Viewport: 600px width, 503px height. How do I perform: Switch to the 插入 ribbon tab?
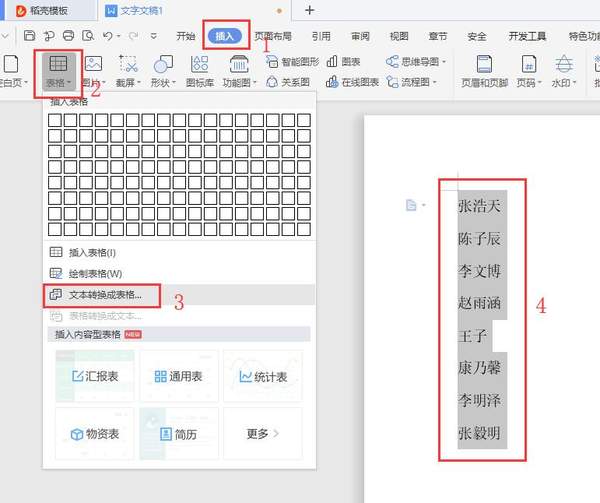pyautogui.click(x=225, y=36)
